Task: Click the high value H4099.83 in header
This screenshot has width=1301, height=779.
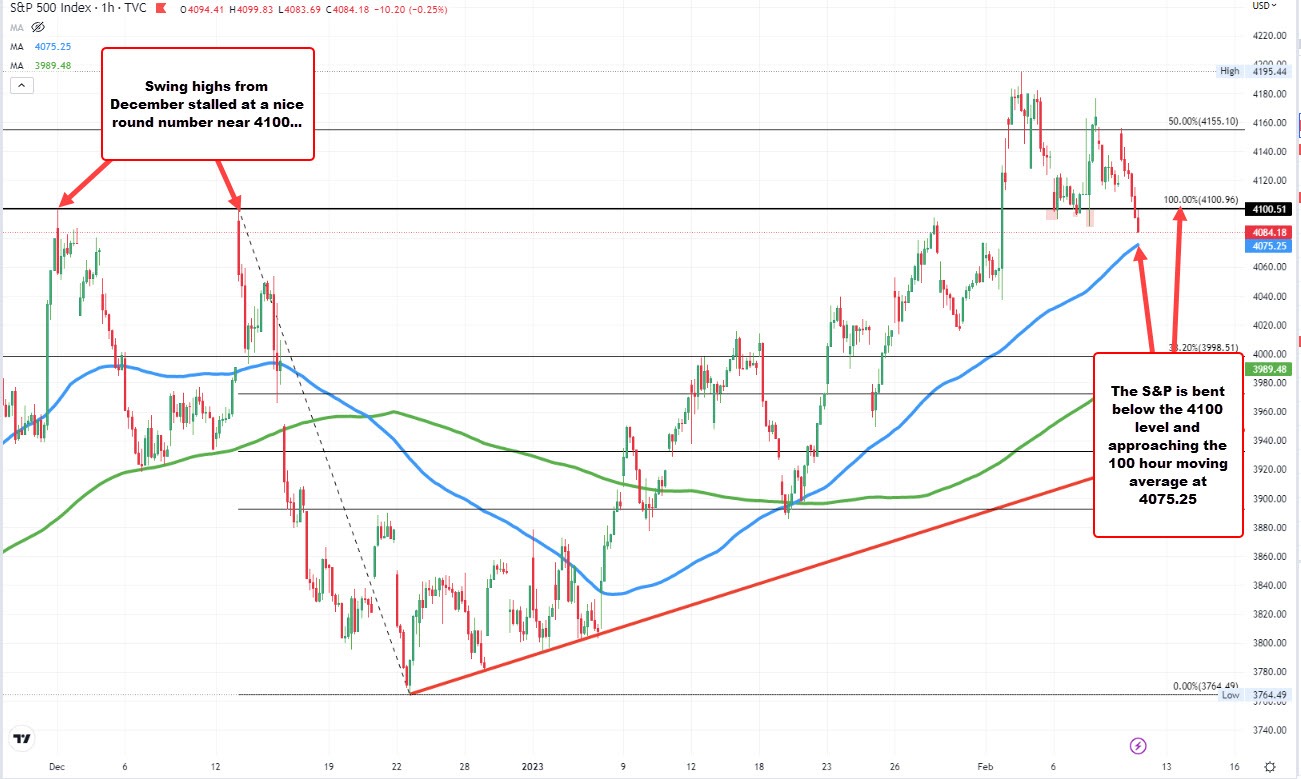Action: (x=249, y=11)
